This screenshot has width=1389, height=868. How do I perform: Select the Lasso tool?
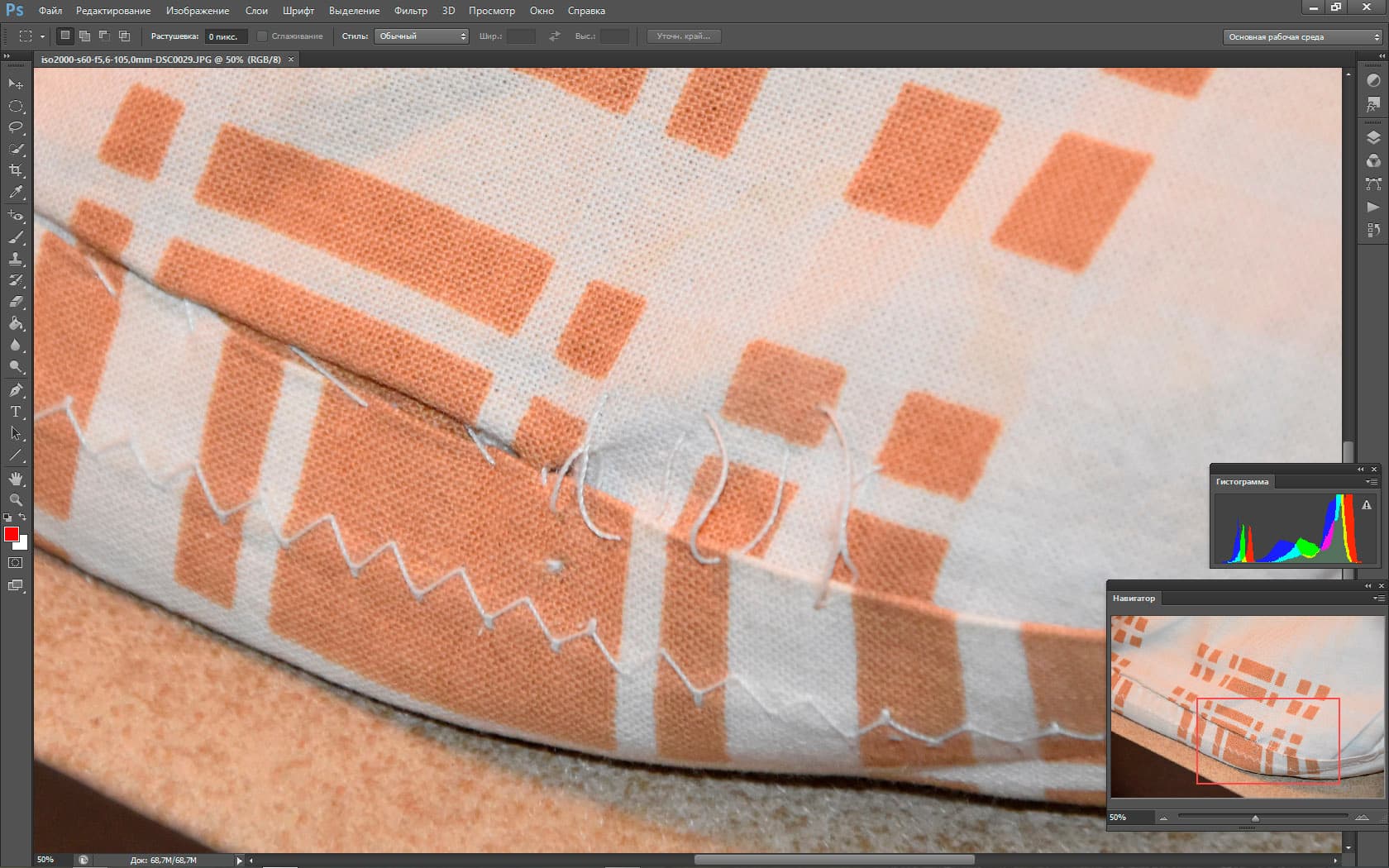pos(16,127)
